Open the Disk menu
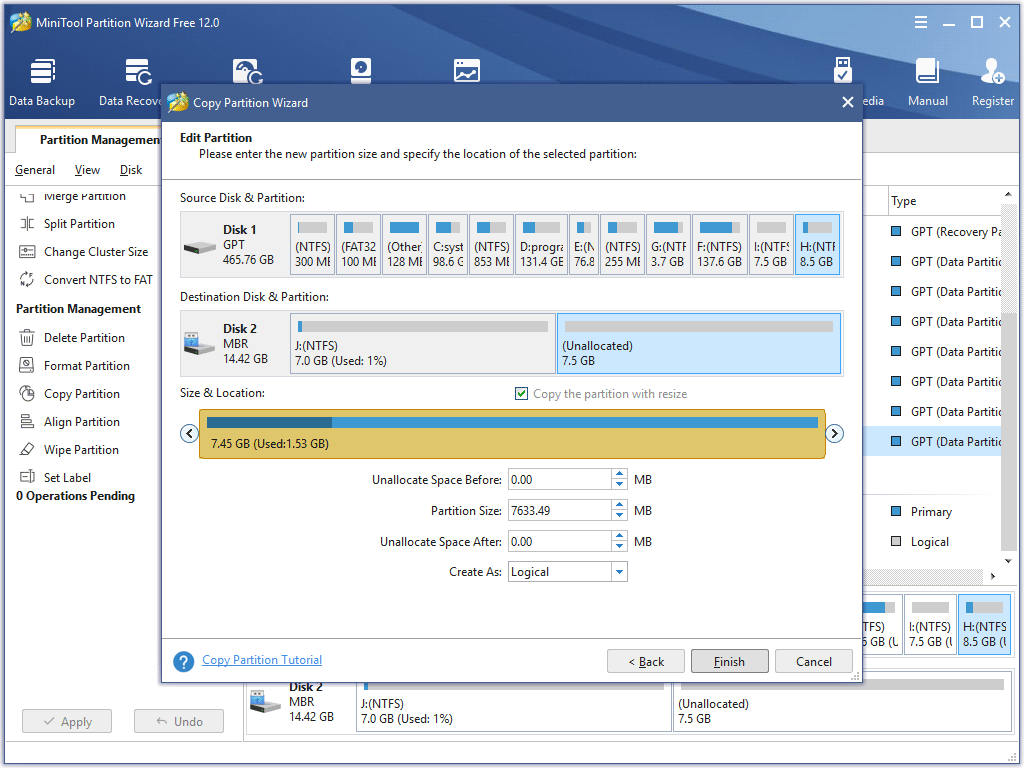Image resolution: width=1024 pixels, height=768 pixels. click(131, 170)
